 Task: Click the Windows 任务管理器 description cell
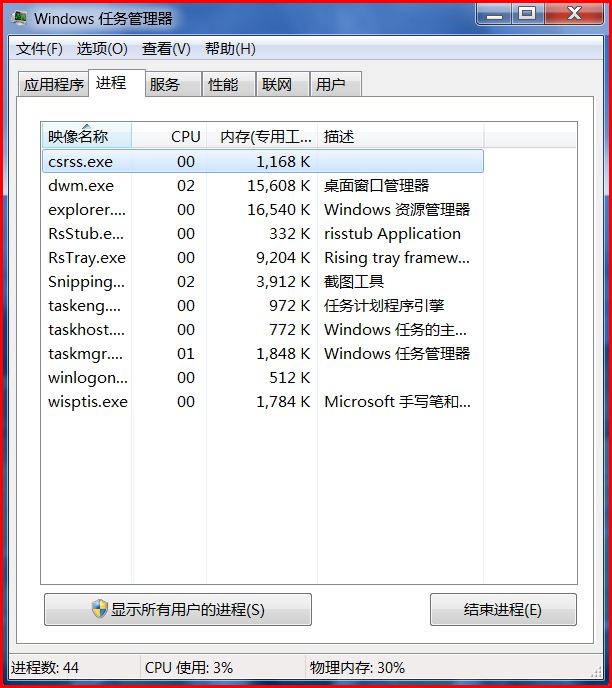point(397,353)
